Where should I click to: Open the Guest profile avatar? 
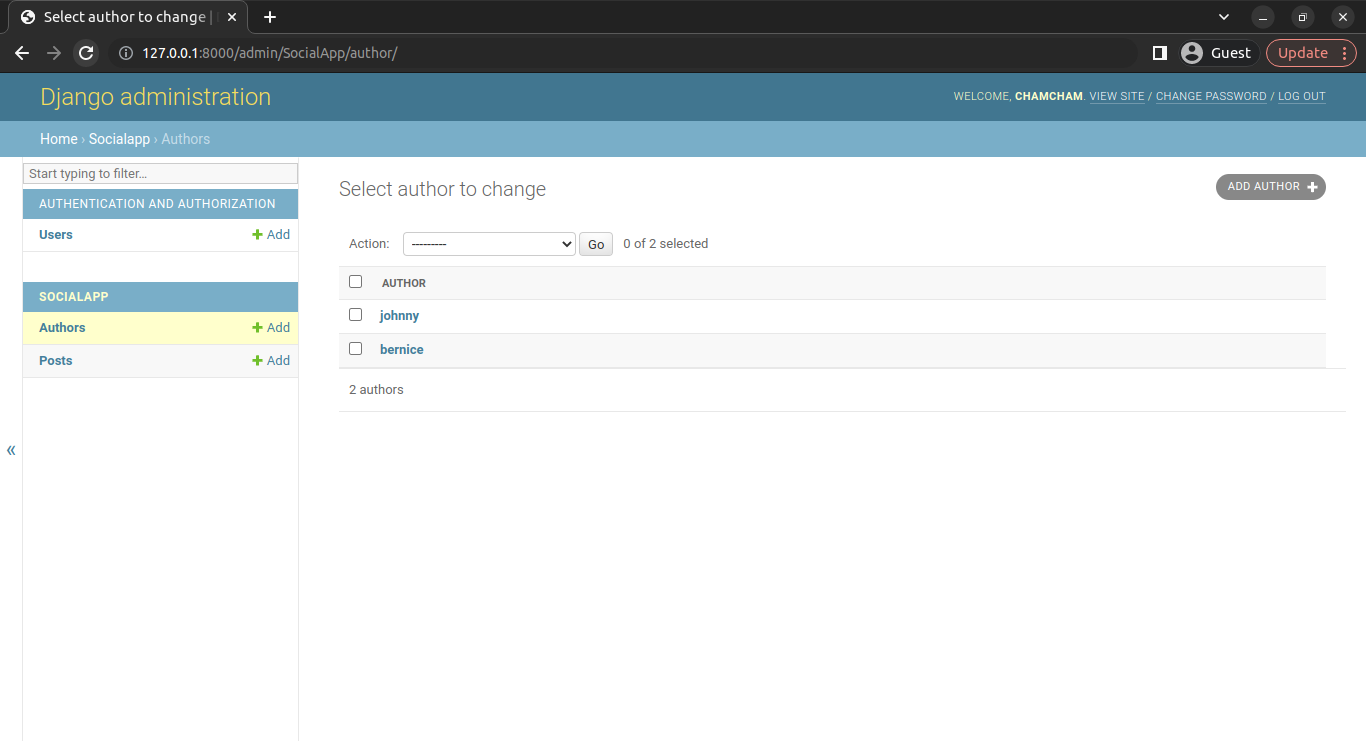1191,53
